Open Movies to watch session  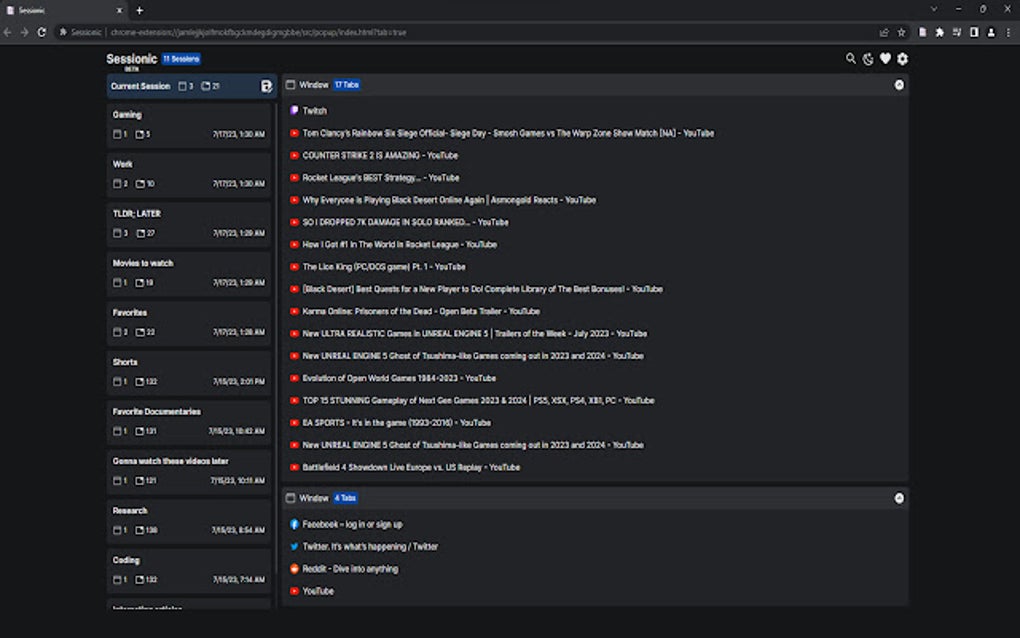point(189,272)
